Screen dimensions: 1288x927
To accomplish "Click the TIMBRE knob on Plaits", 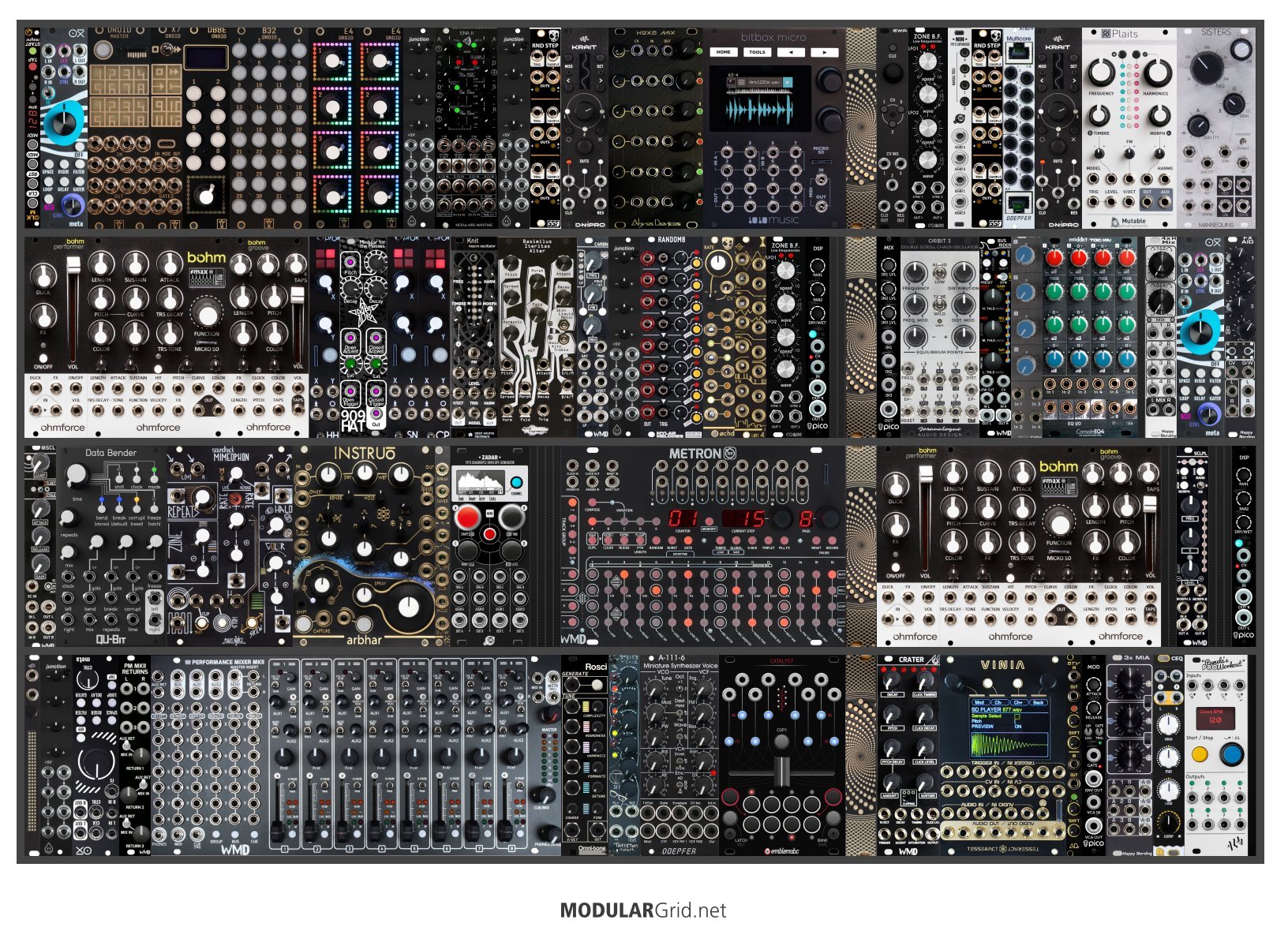I will click(1101, 115).
